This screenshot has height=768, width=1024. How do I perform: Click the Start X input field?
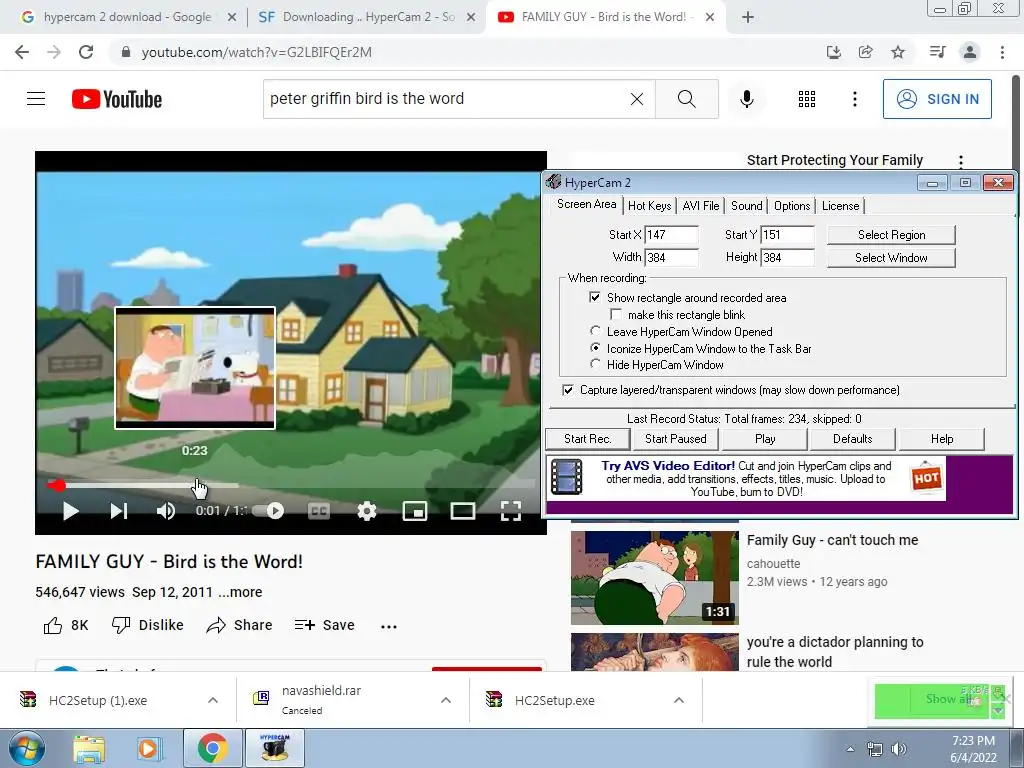click(671, 235)
